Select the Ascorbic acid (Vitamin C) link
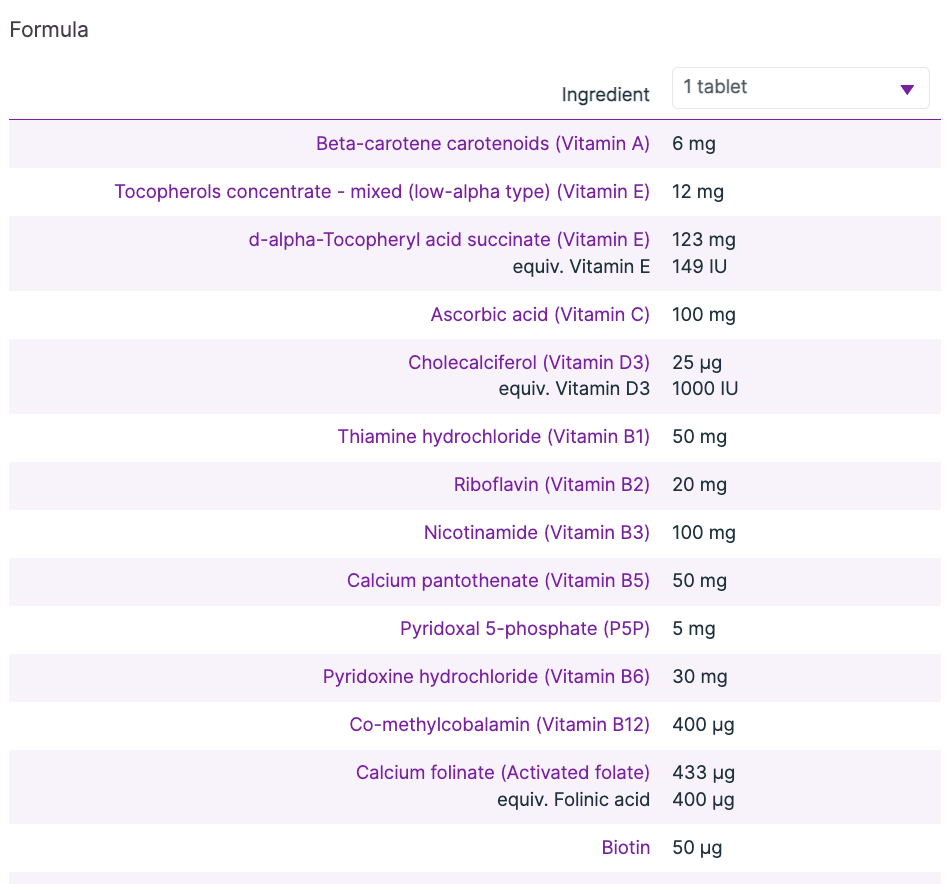 pyautogui.click(x=540, y=315)
